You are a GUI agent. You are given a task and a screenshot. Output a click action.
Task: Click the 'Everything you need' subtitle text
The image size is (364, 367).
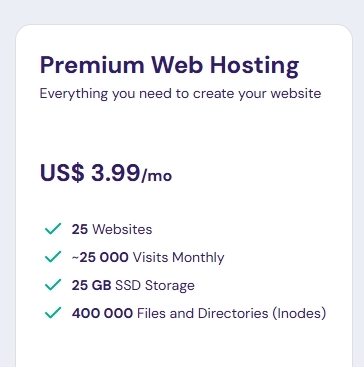pyautogui.click(x=180, y=94)
